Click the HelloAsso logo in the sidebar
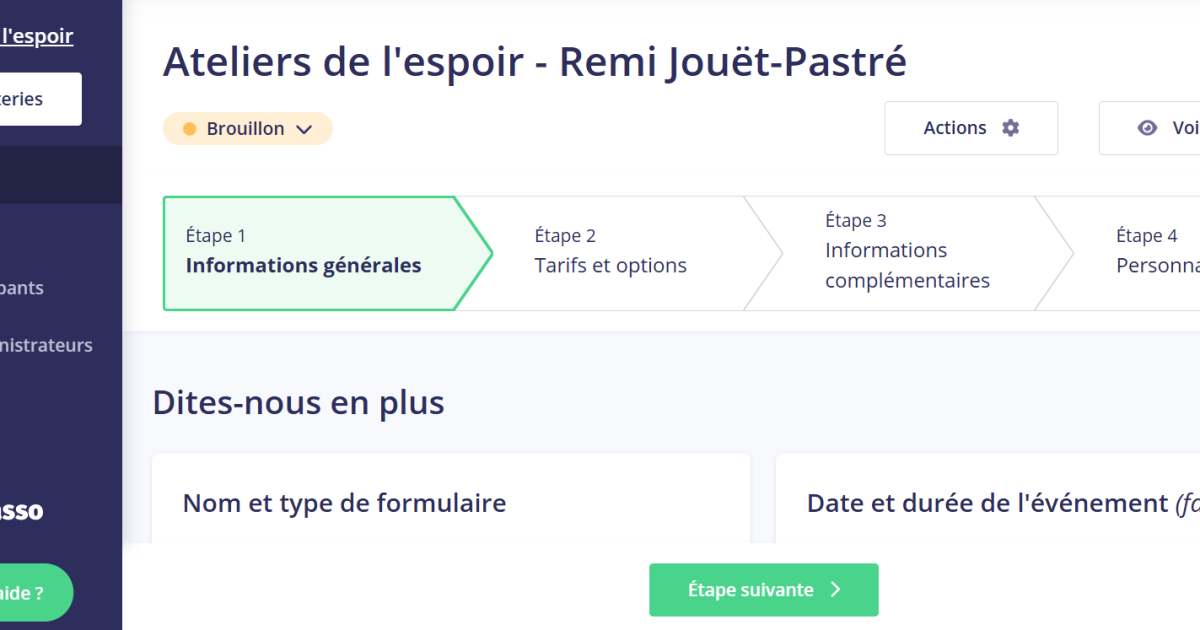The height and width of the screenshot is (630, 1200). tap(22, 511)
